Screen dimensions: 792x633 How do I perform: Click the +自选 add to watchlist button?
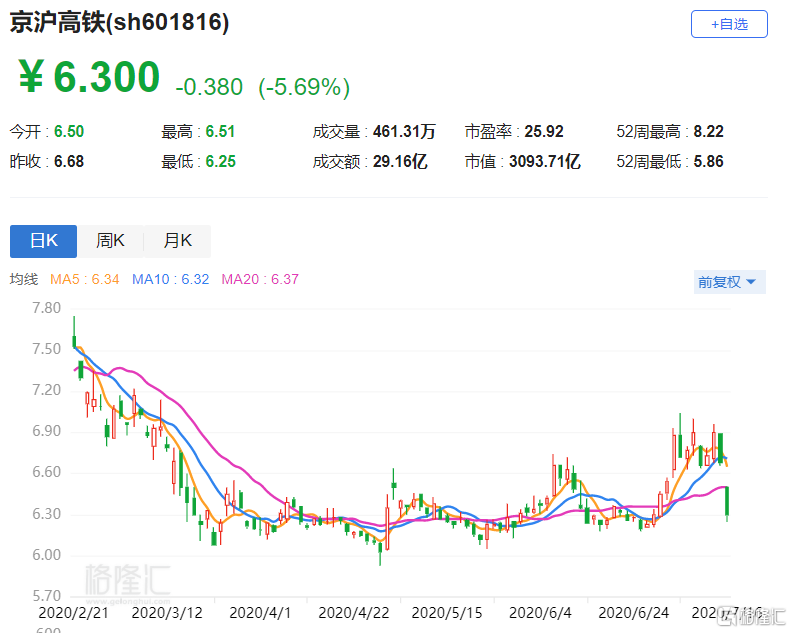tap(729, 24)
